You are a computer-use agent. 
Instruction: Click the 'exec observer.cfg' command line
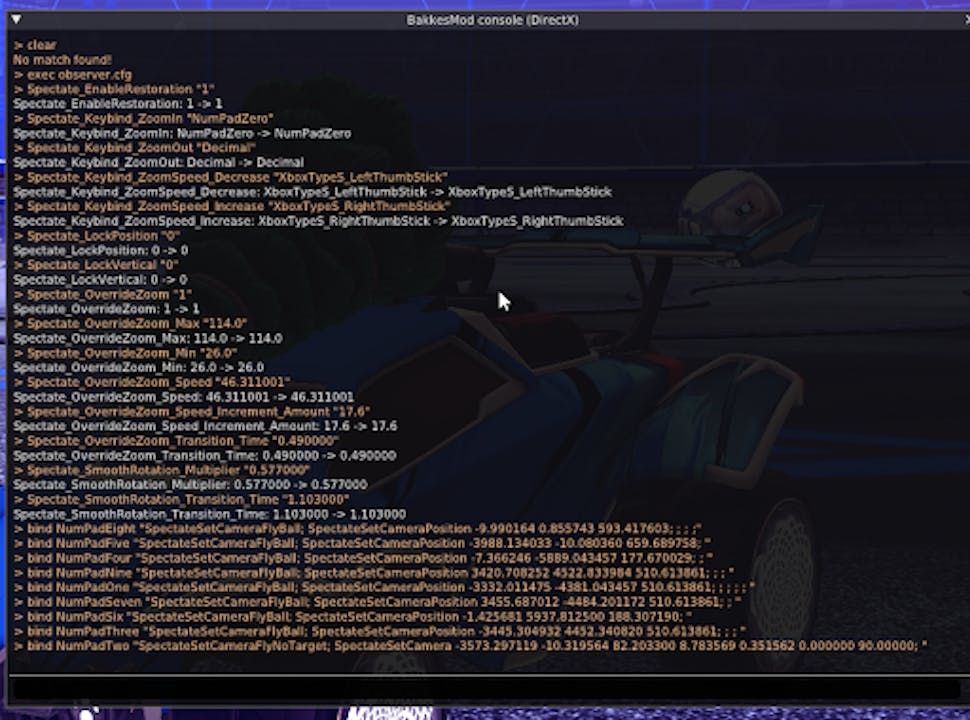72,75
